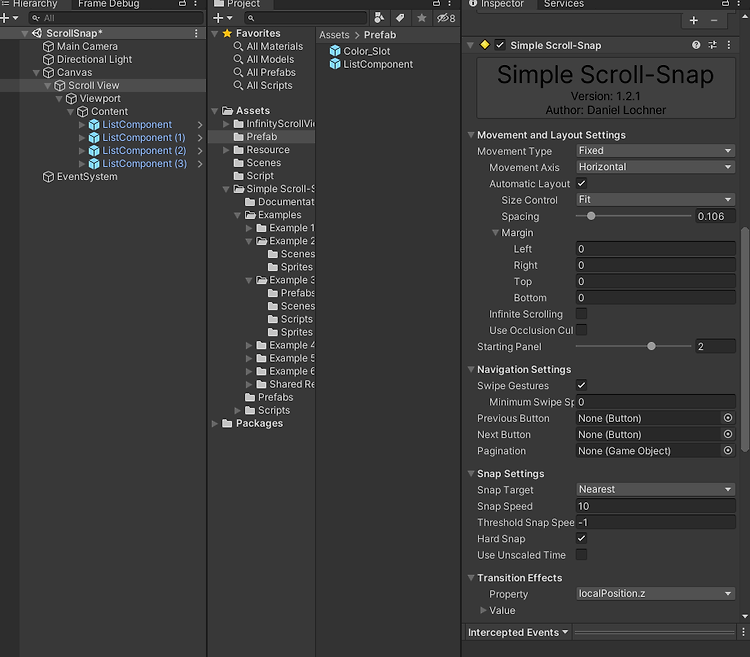This screenshot has height=657, width=750.
Task: Click the EventSystem object icon
Action: coord(48,176)
